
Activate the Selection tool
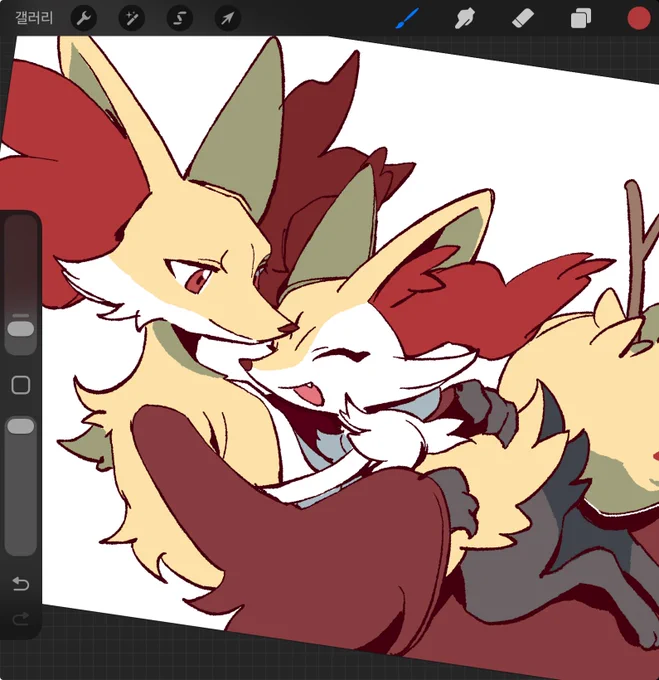(179, 18)
